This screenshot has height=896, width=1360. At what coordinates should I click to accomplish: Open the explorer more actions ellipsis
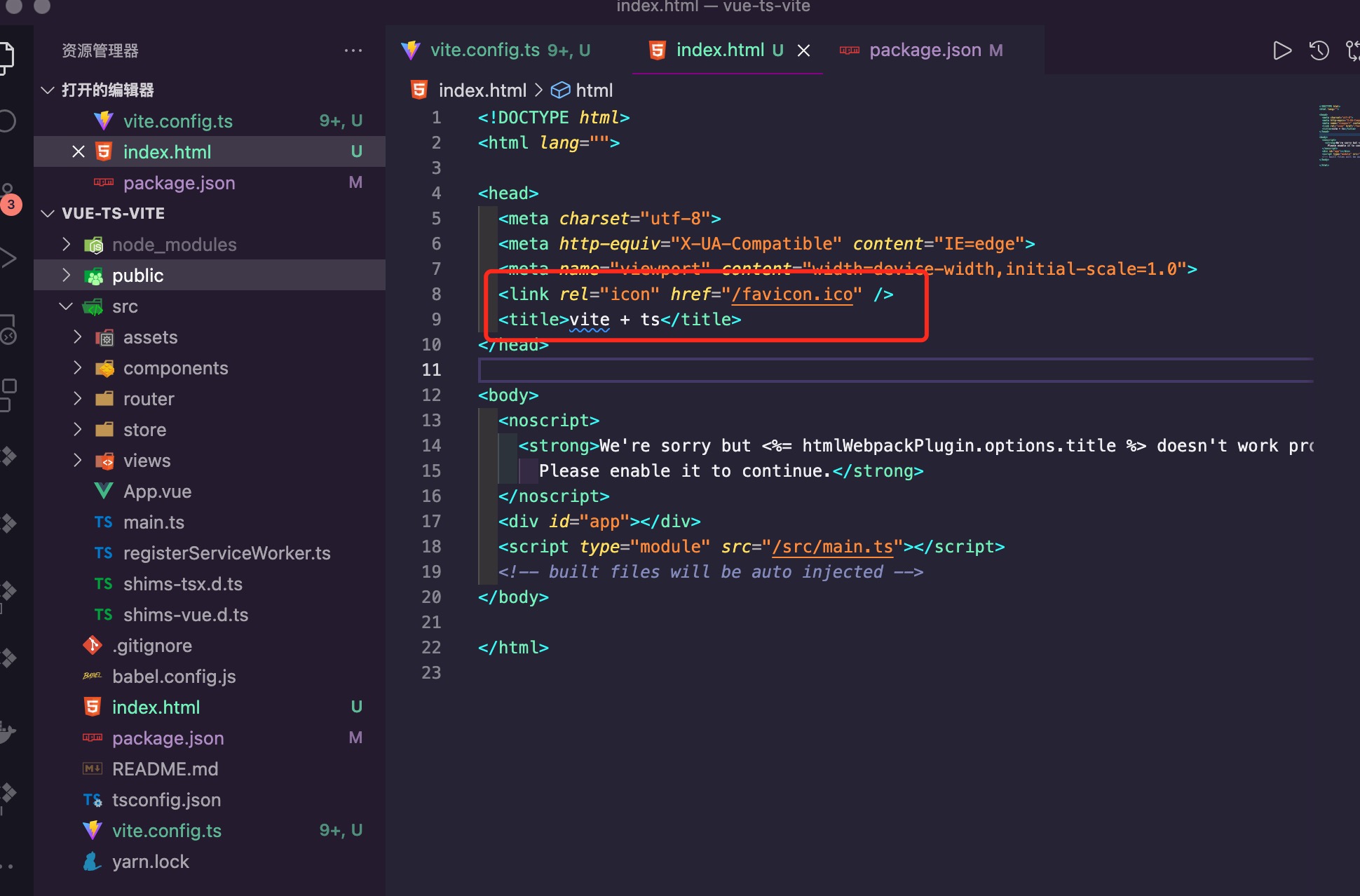(353, 50)
